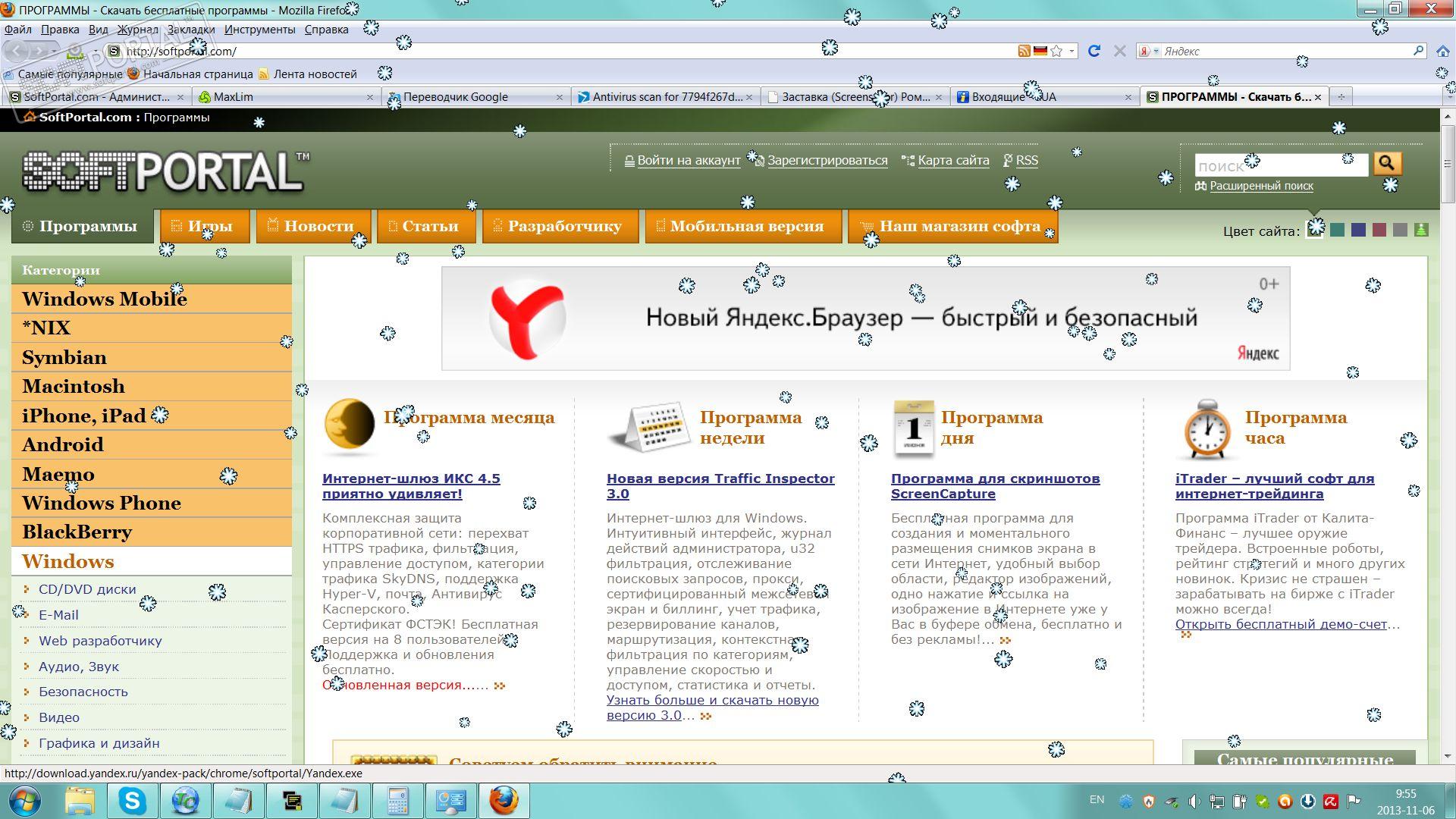This screenshot has width=1456, height=819.
Task: Reload the page with the refresh arrow
Action: pyautogui.click(x=1094, y=51)
